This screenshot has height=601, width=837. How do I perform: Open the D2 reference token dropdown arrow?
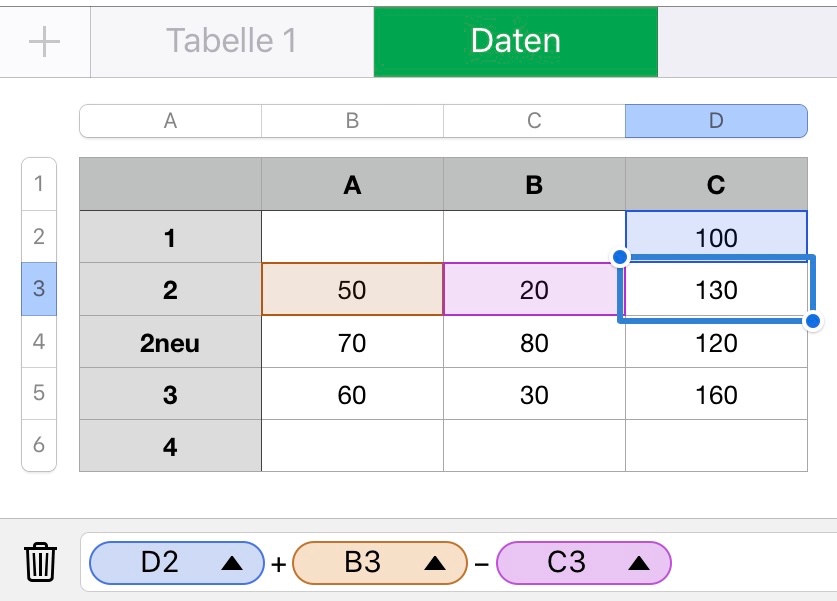(x=232, y=563)
